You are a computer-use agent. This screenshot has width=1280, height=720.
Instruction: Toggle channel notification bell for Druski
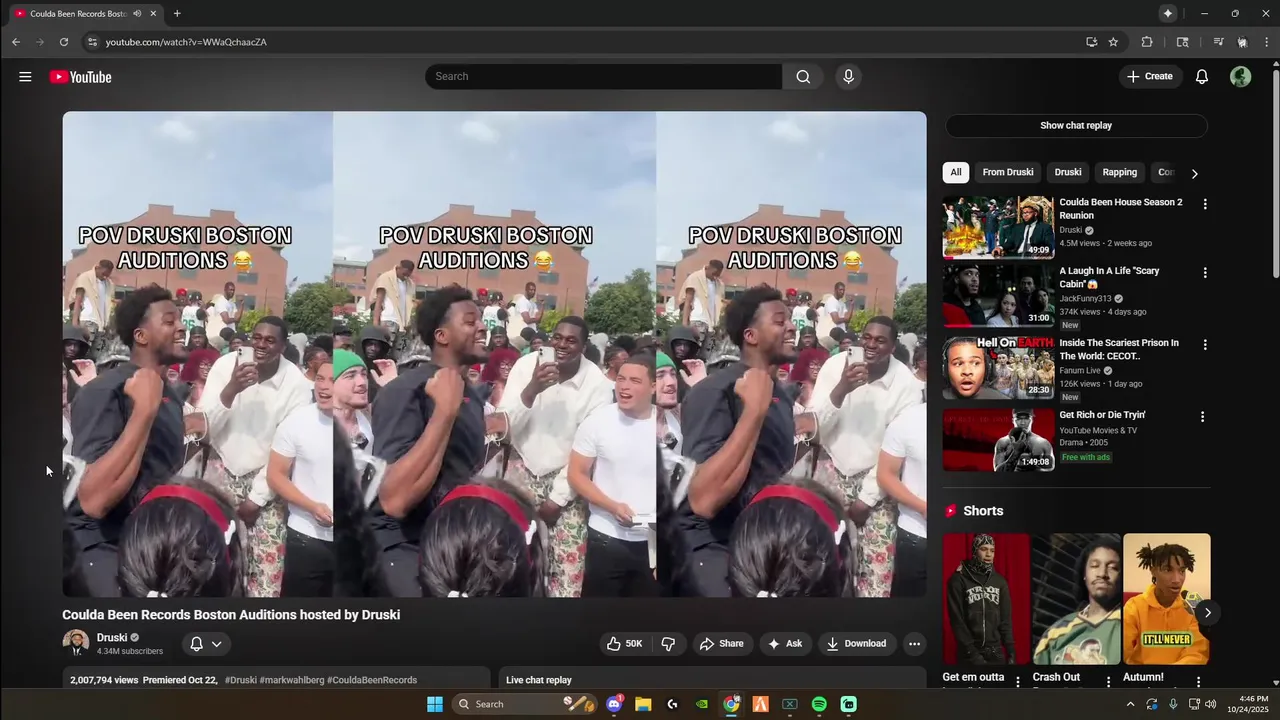[x=206, y=644]
